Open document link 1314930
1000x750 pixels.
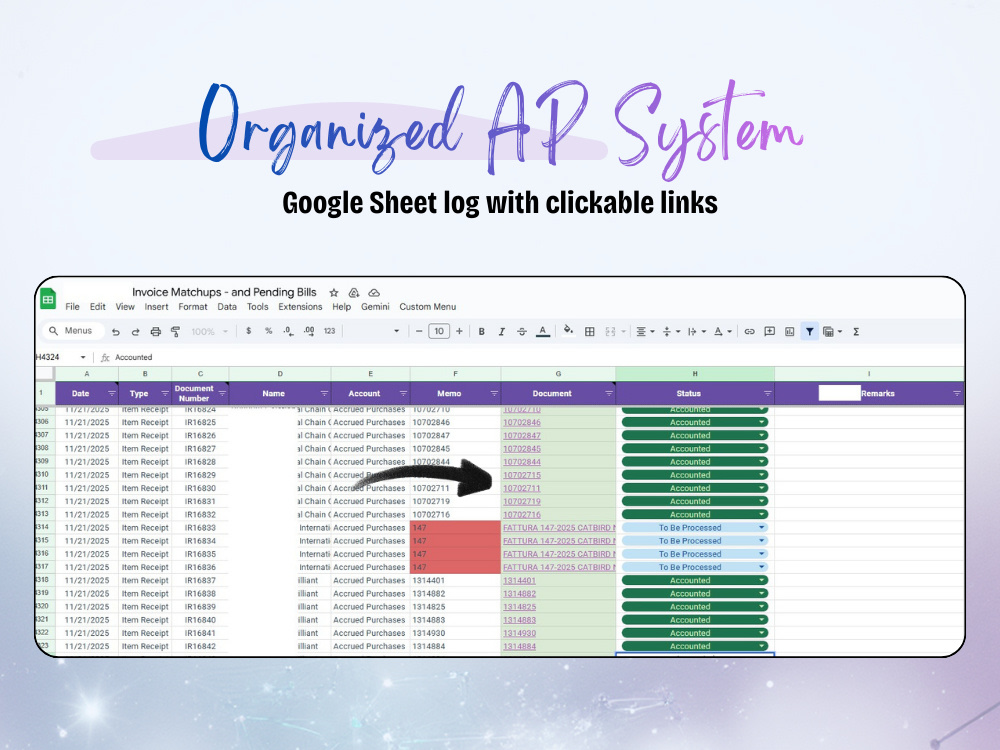point(519,633)
